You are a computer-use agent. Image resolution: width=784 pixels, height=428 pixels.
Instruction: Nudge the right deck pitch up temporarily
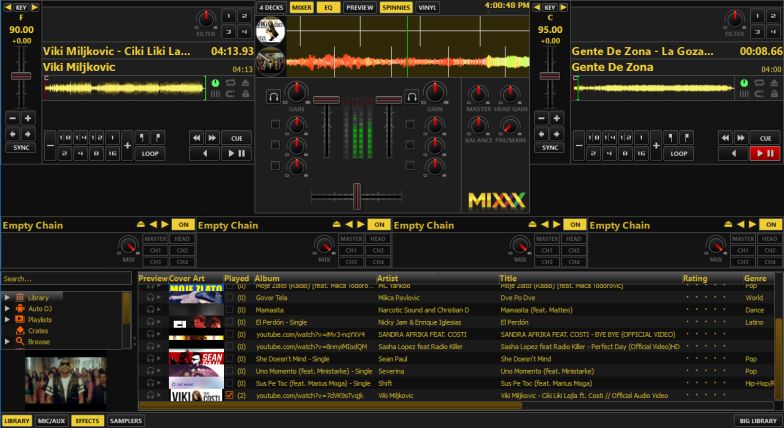click(x=556, y=134)
